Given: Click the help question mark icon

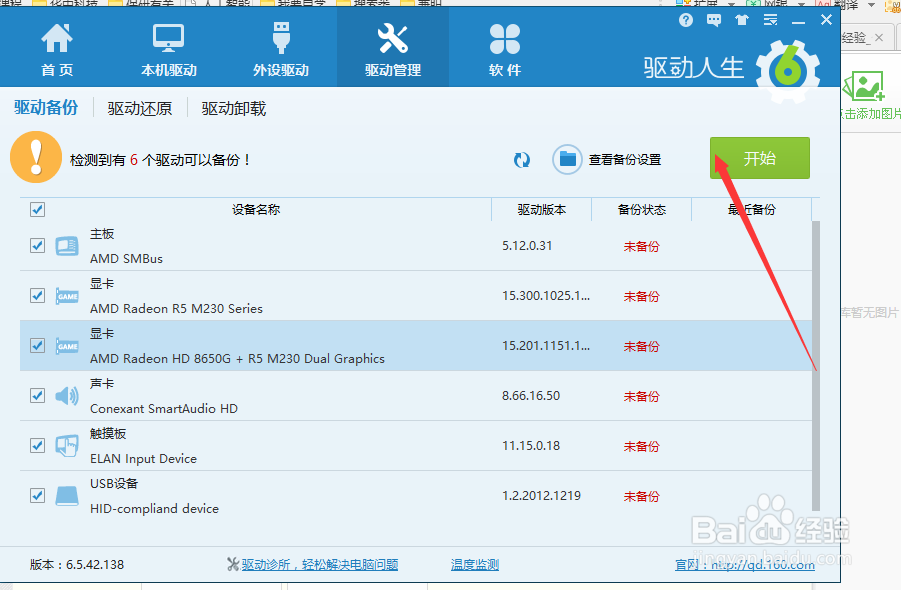Looking at the screenshot, I should tap(686, 20).
